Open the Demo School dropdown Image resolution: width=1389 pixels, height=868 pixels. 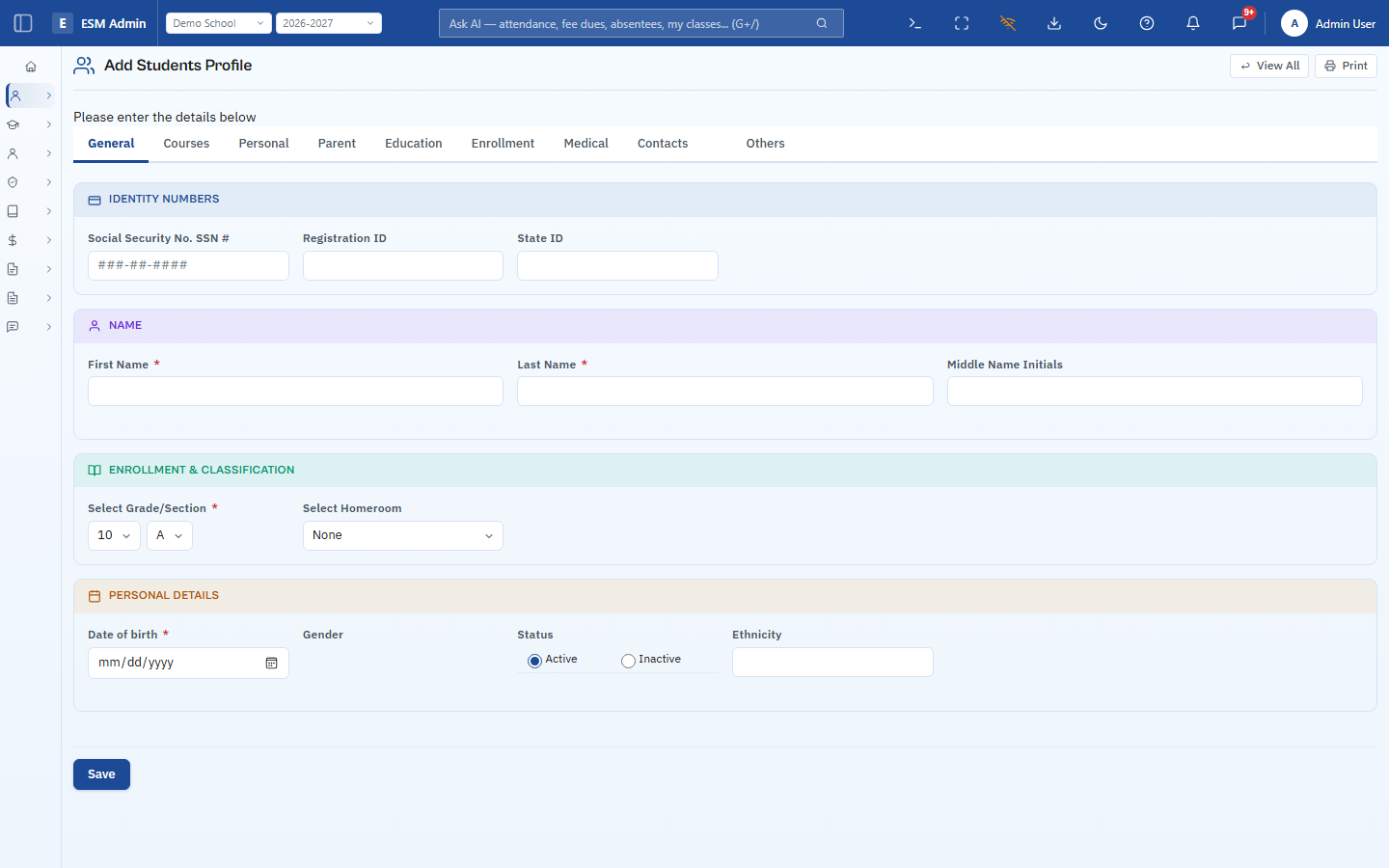click(219, 23)
